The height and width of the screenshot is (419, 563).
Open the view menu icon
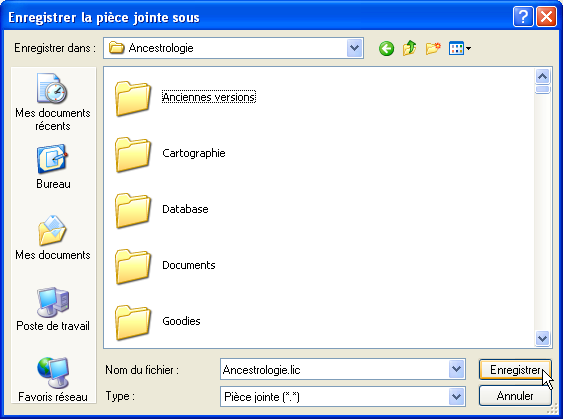tap(460, 48)
